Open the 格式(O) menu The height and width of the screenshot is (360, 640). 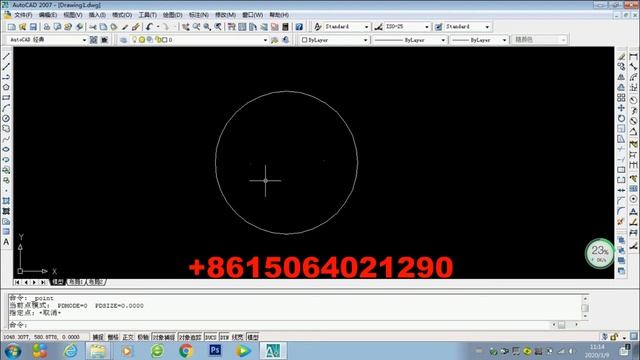[122, 15]
